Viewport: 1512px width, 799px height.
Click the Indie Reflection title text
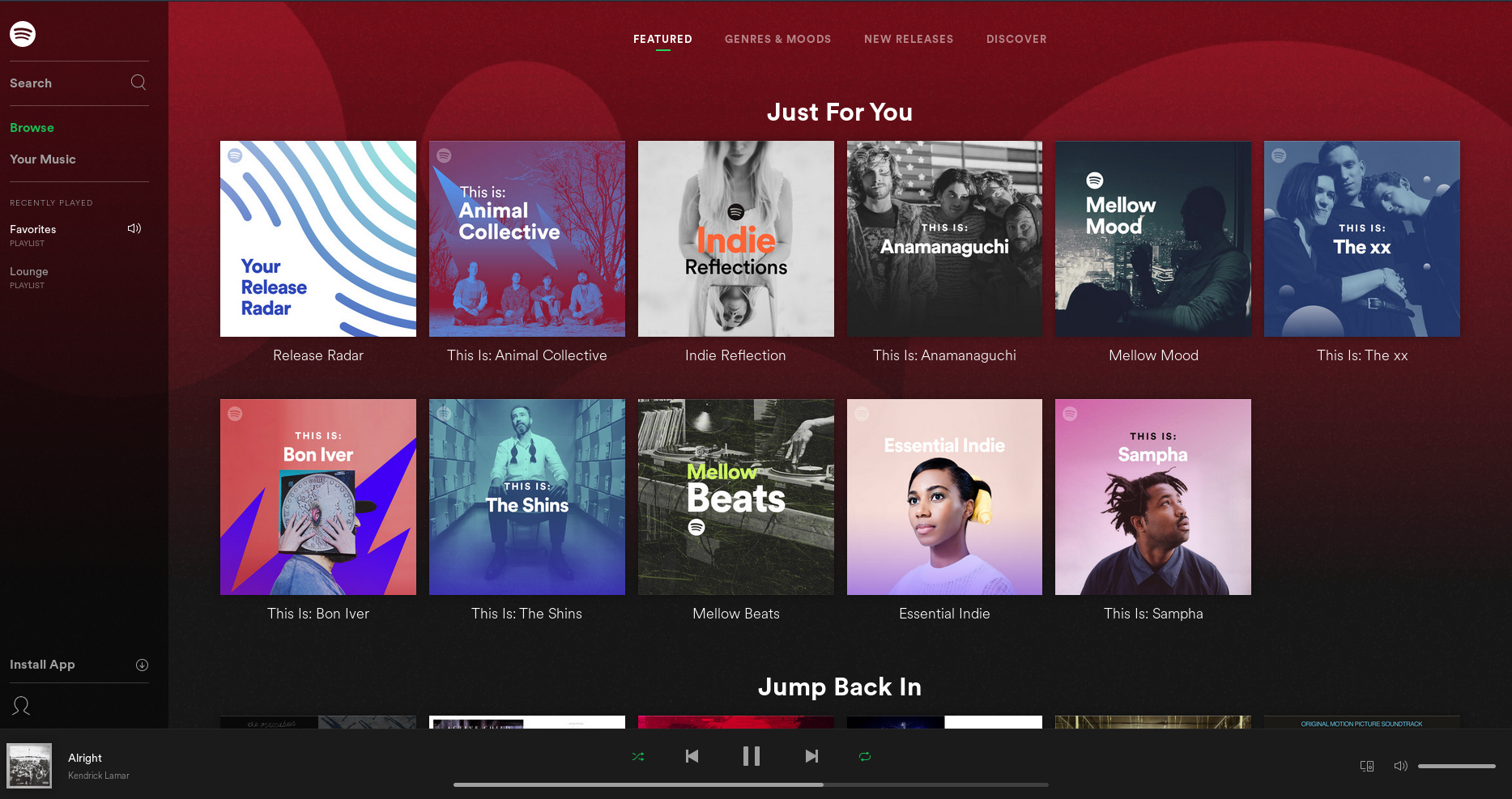pos(735,355)
